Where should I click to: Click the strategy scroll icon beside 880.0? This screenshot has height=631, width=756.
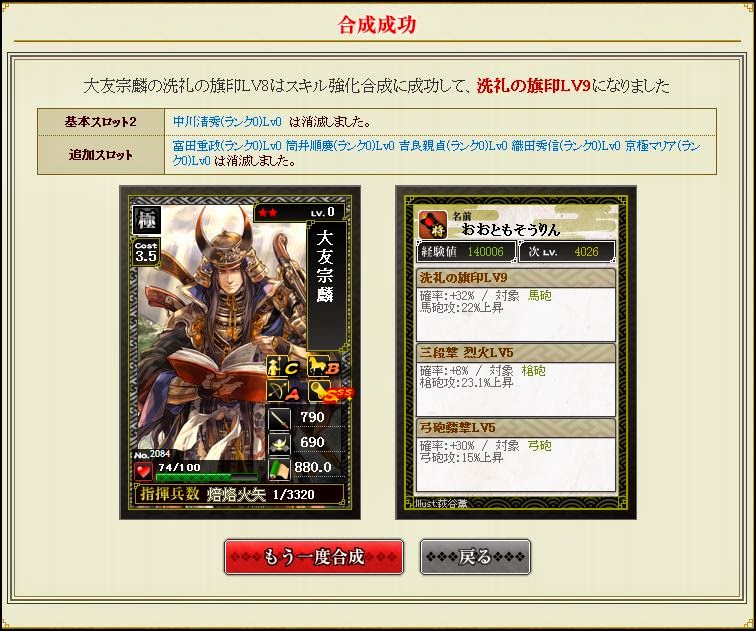tap(279, 469)
